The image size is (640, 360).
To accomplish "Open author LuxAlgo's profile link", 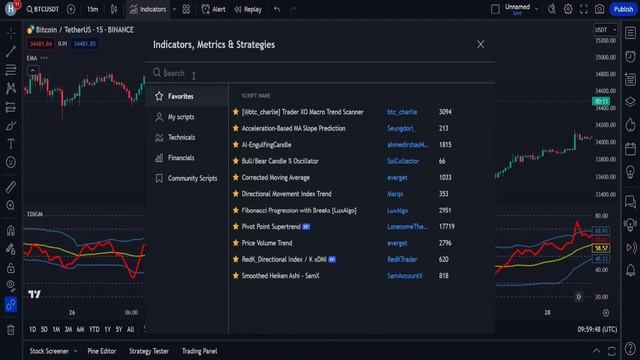I will (x=397, y=210).
